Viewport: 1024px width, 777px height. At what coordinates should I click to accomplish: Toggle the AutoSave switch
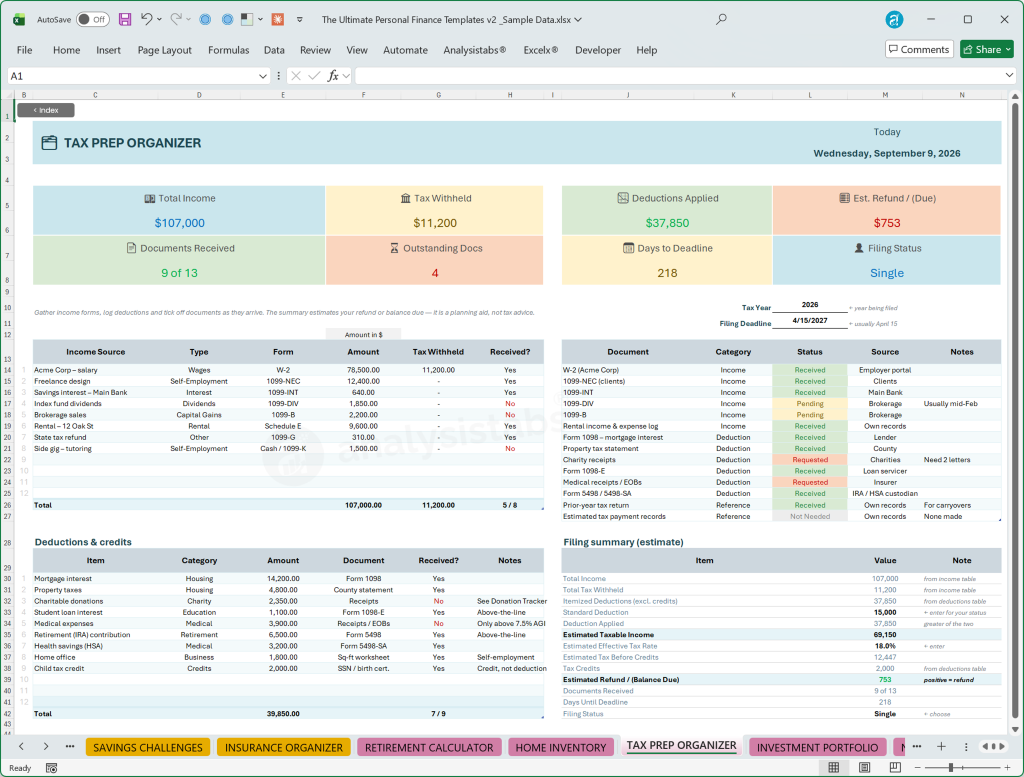click(x=93, y=20)
